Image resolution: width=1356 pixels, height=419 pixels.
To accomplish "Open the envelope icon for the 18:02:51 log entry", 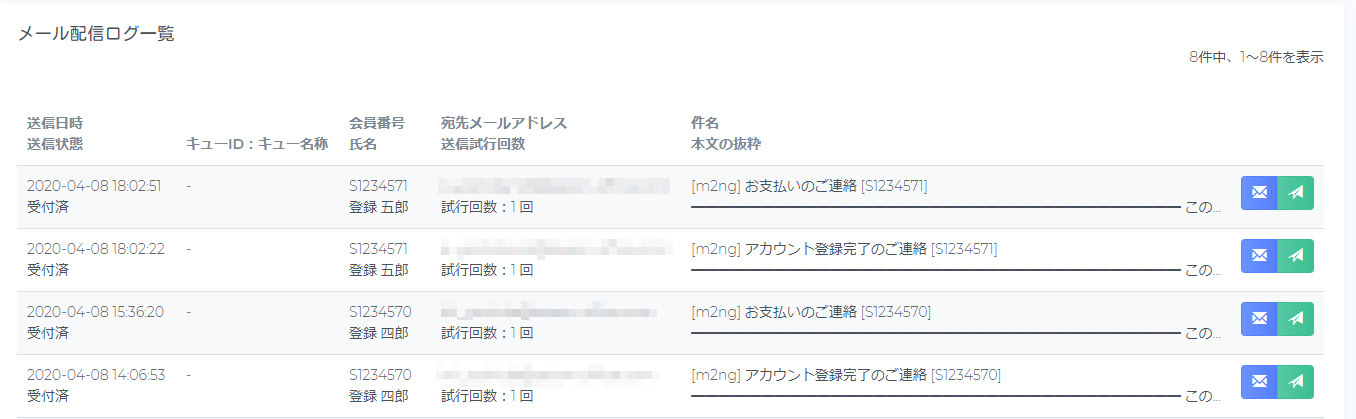I will tap(1259, 193).
